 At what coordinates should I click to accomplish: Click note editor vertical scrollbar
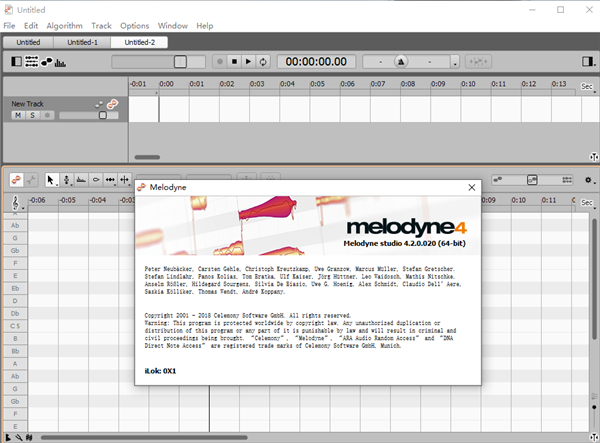click(594, 279)
